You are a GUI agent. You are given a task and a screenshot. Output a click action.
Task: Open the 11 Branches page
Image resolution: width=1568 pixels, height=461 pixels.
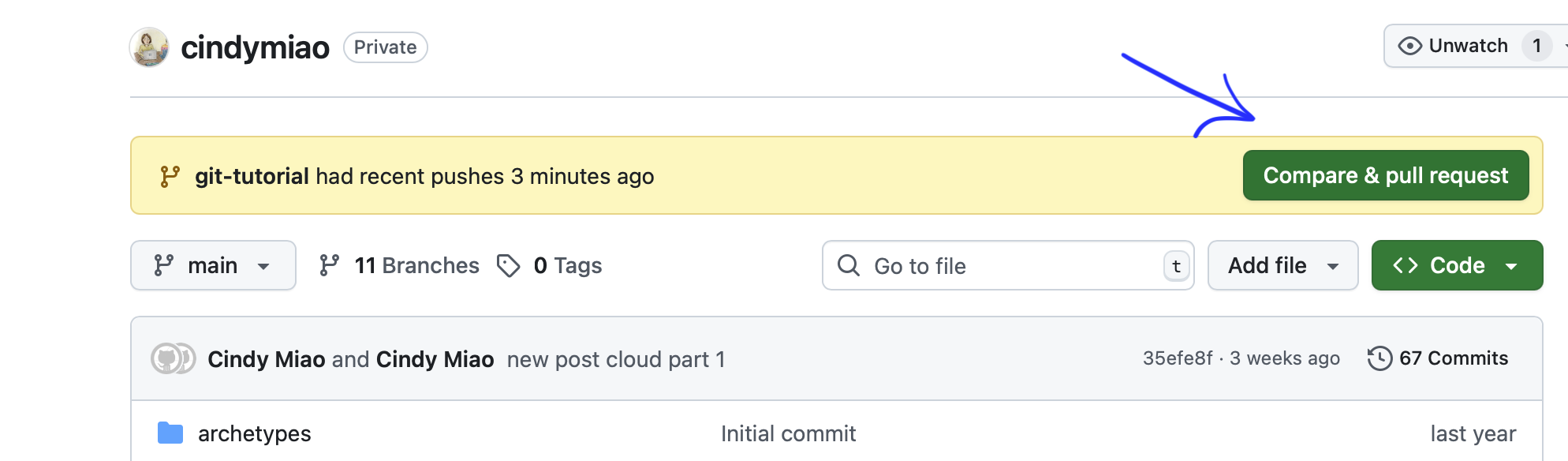(x=416, y=265)
